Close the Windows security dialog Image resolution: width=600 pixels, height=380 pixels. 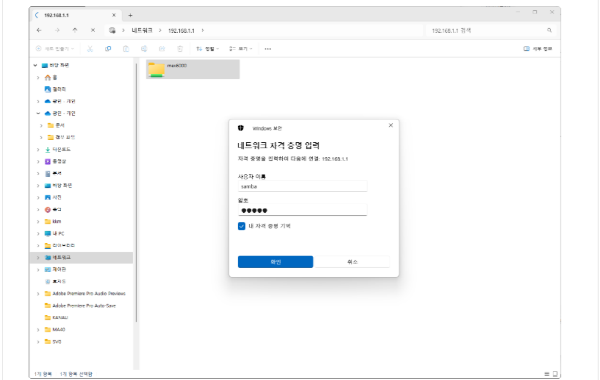[x=391, y=125]
